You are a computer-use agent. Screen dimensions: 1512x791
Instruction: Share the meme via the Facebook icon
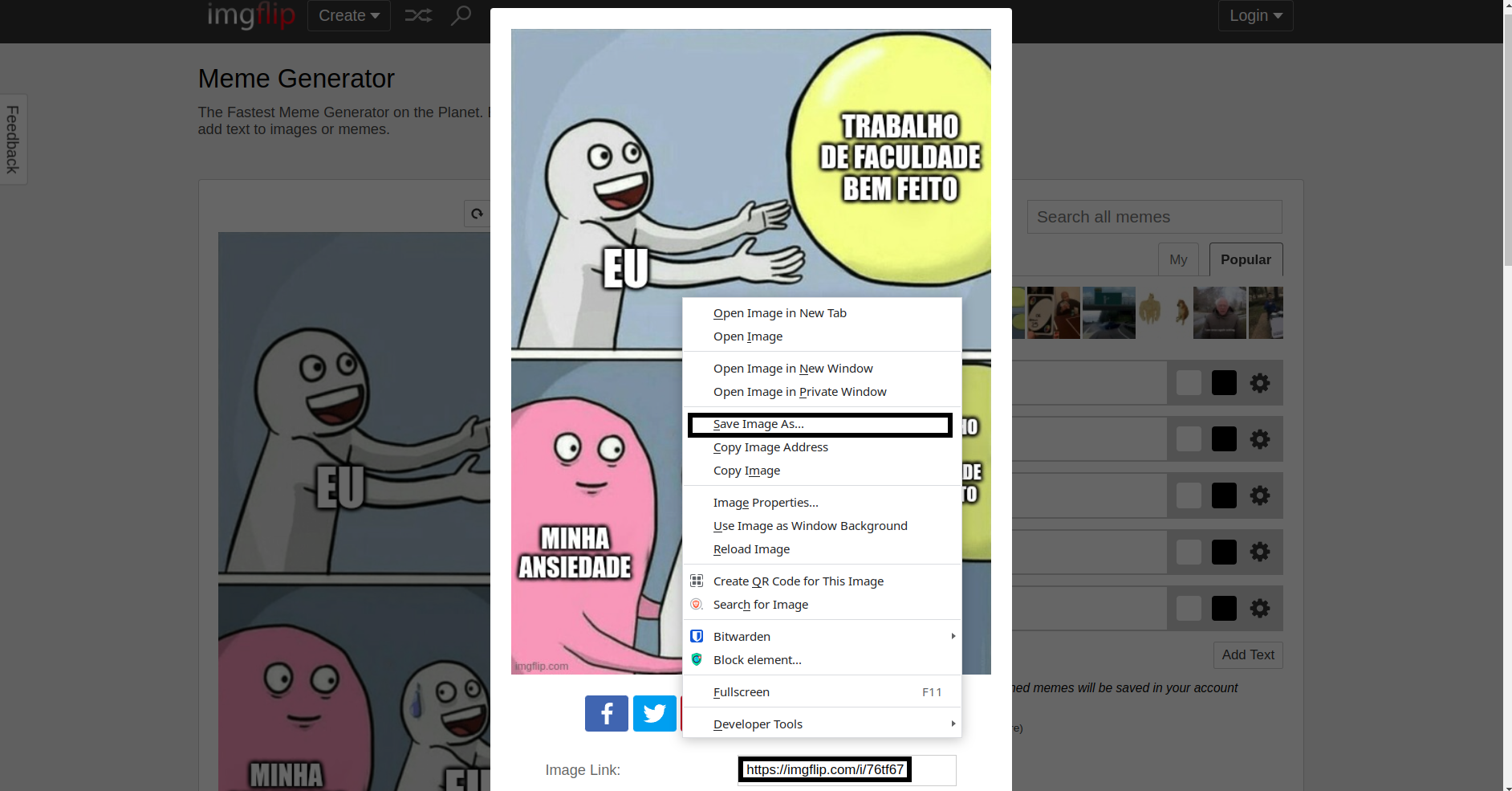[606, 713]
